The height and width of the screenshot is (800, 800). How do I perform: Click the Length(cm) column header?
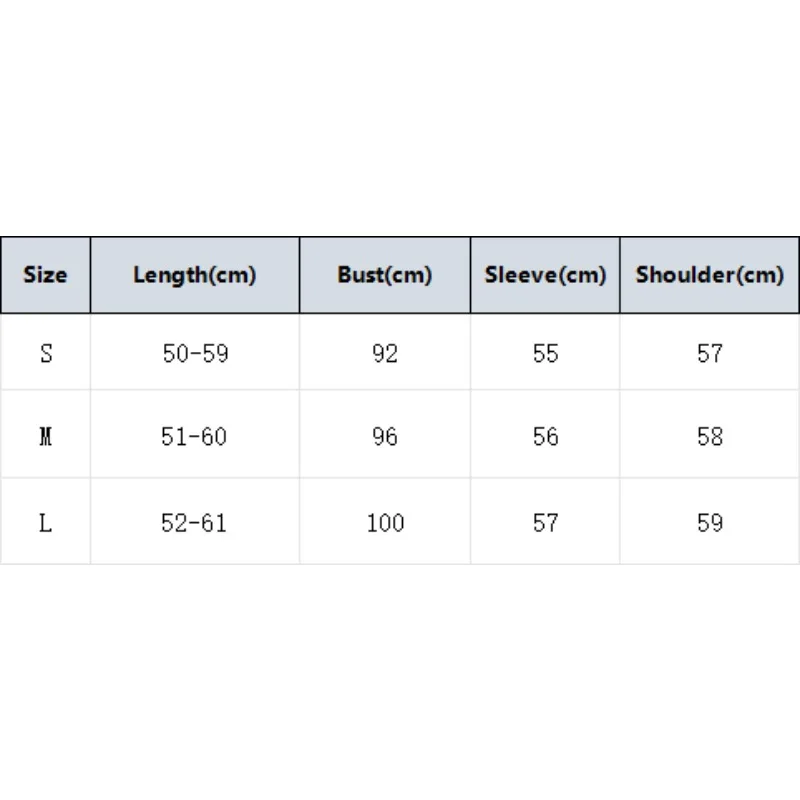point(195,275)
